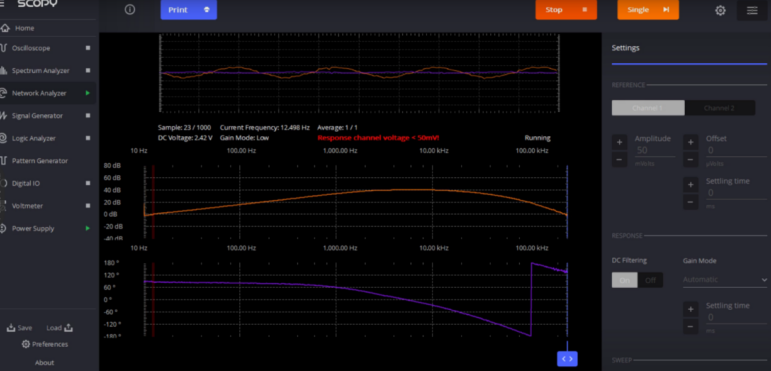Stop the Power Supply running indicator
The image size is (771, 371).
coord(88,228)
